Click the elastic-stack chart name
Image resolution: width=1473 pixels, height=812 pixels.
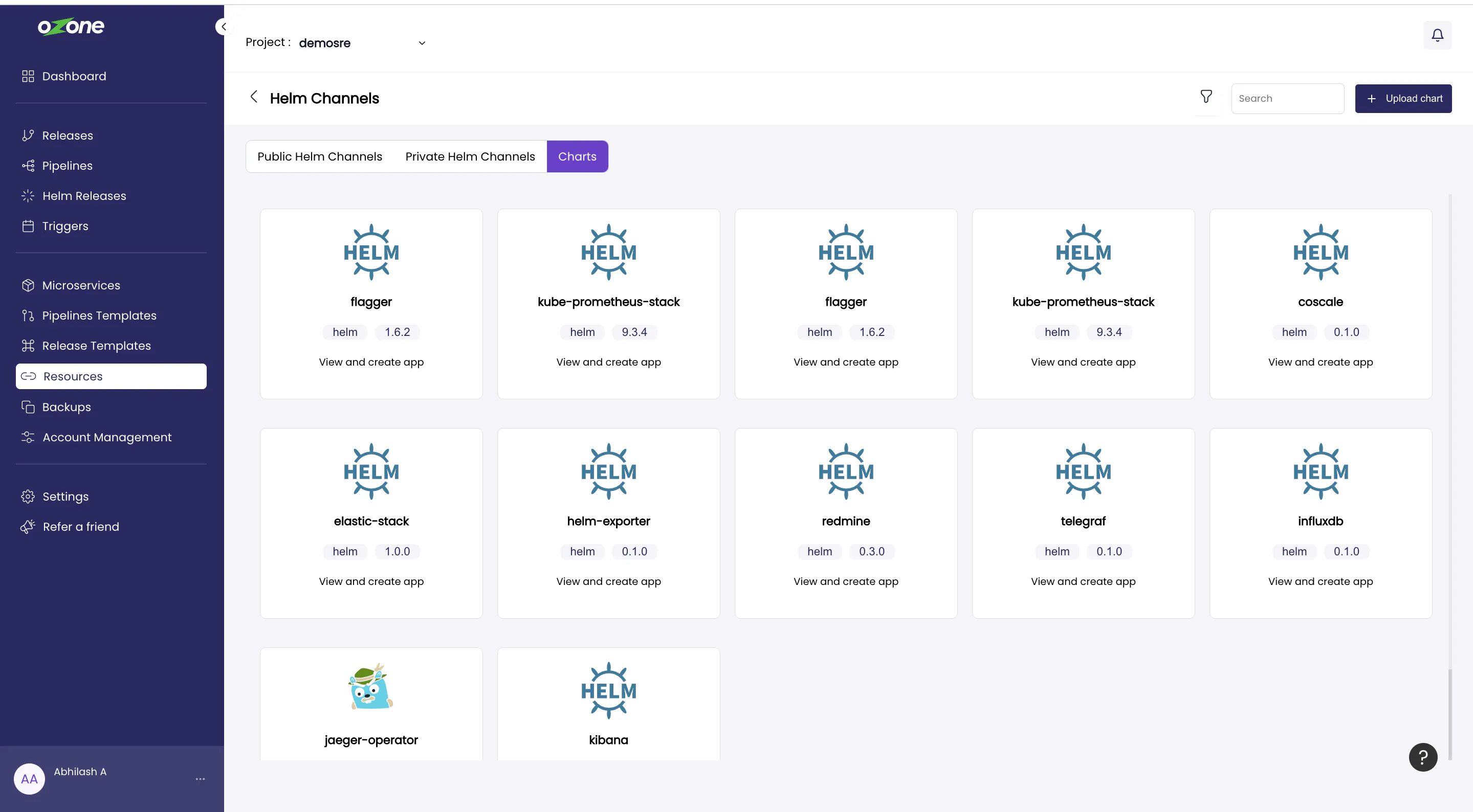371,521
